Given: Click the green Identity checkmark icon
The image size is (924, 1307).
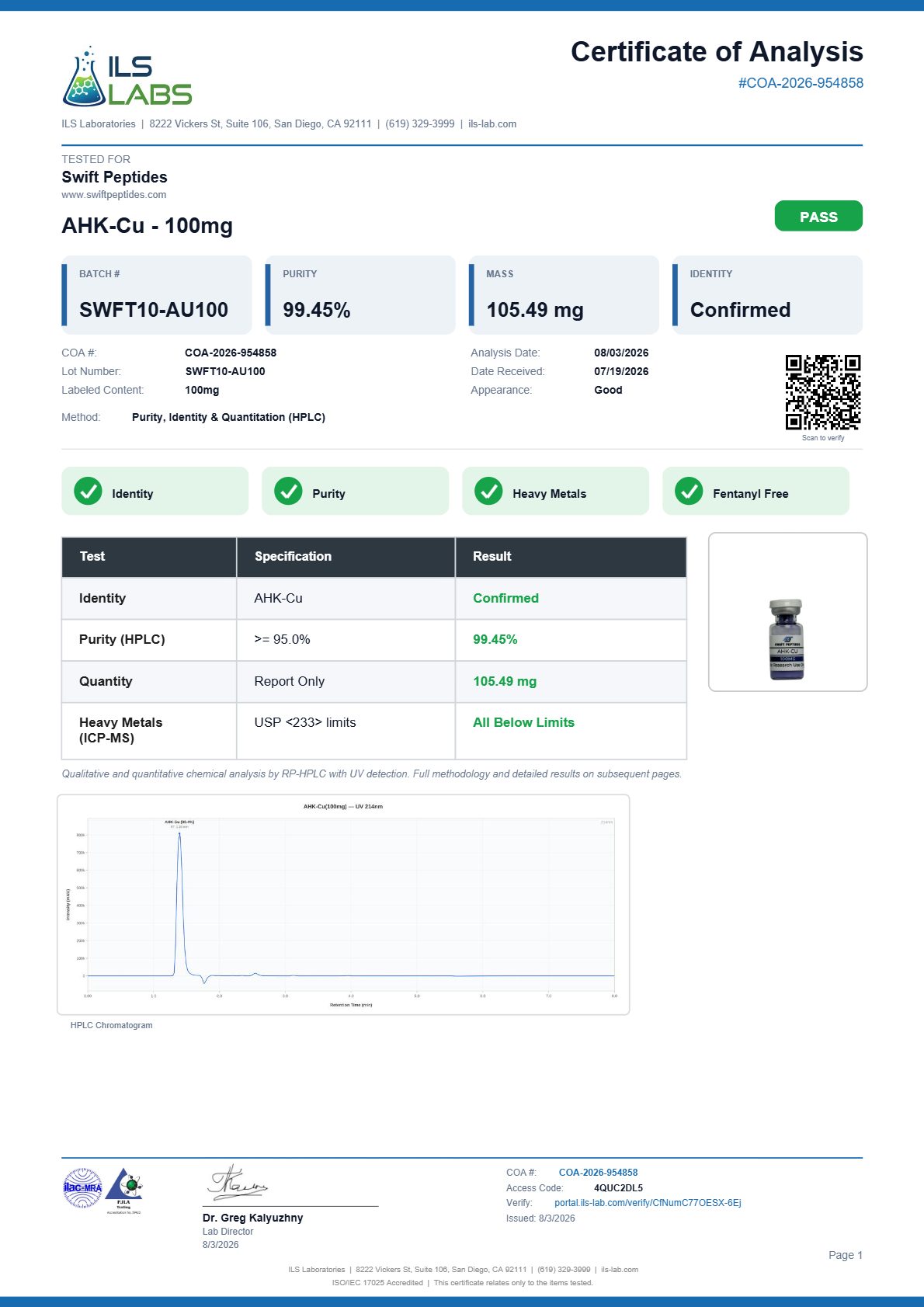Looking at the screenshot, I should point(88,491).
